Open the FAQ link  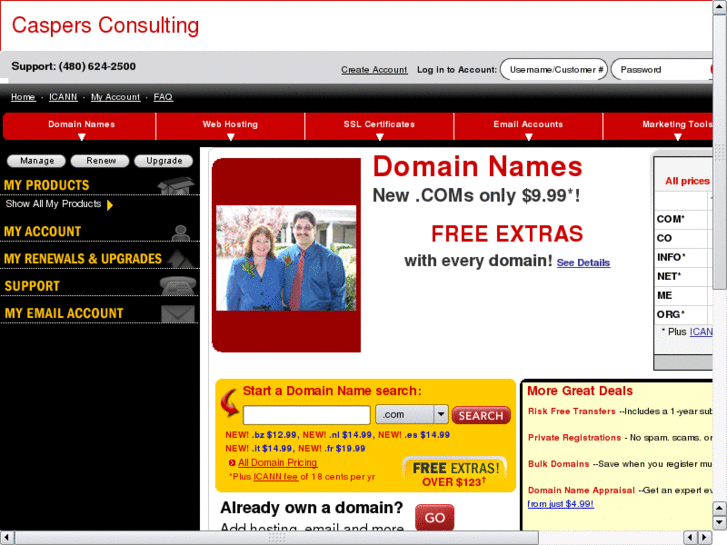[163, 97]
